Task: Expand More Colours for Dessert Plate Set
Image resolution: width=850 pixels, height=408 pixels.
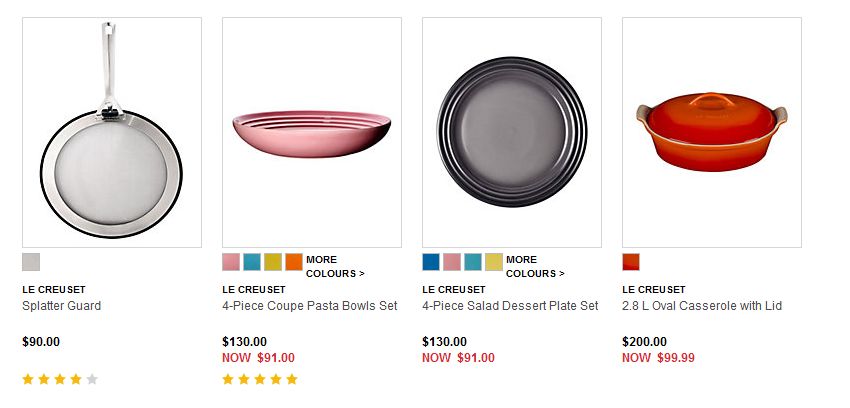Action: pyautogui.click(x=535, y=267)
